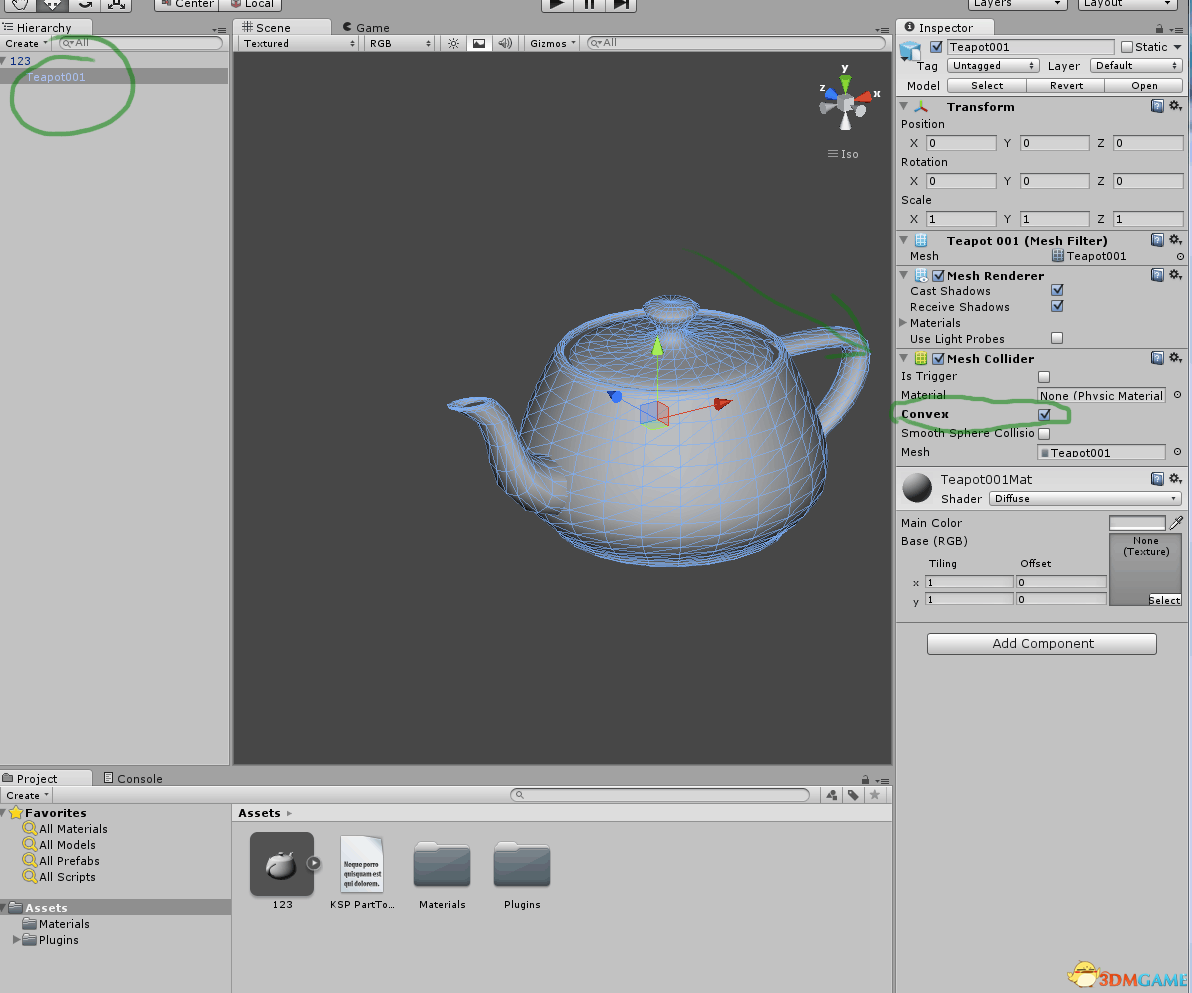This screenshot has width=1192, height=993.
Task: Open the Diffuse shader dropdown
Action: tap(1085, 498)
